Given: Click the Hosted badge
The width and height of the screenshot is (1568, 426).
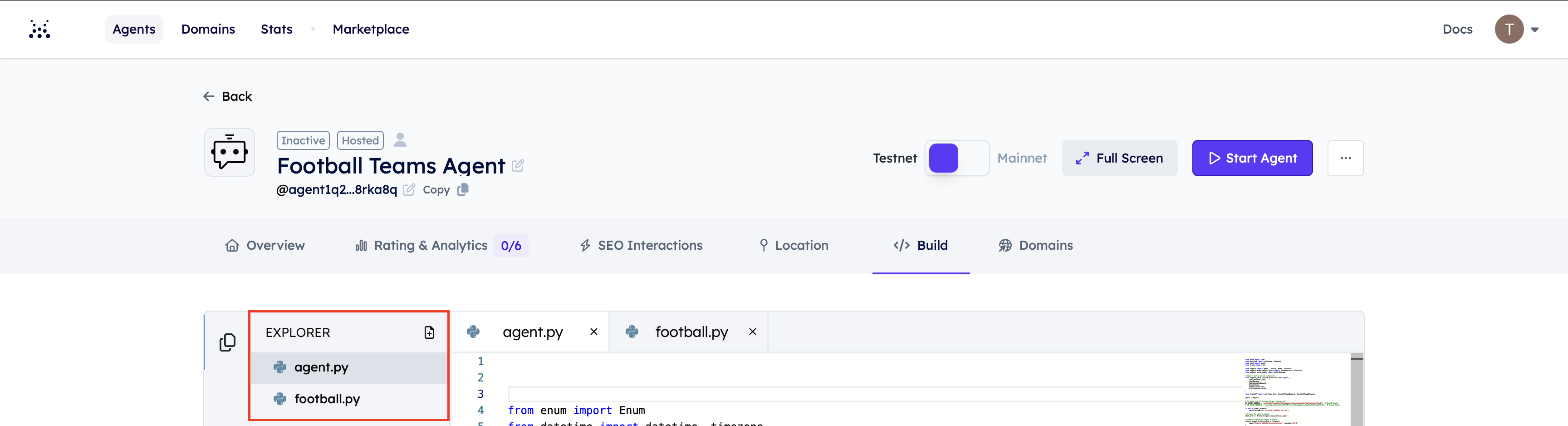Looking at the screenshot, I should click(x=360, y=140).
